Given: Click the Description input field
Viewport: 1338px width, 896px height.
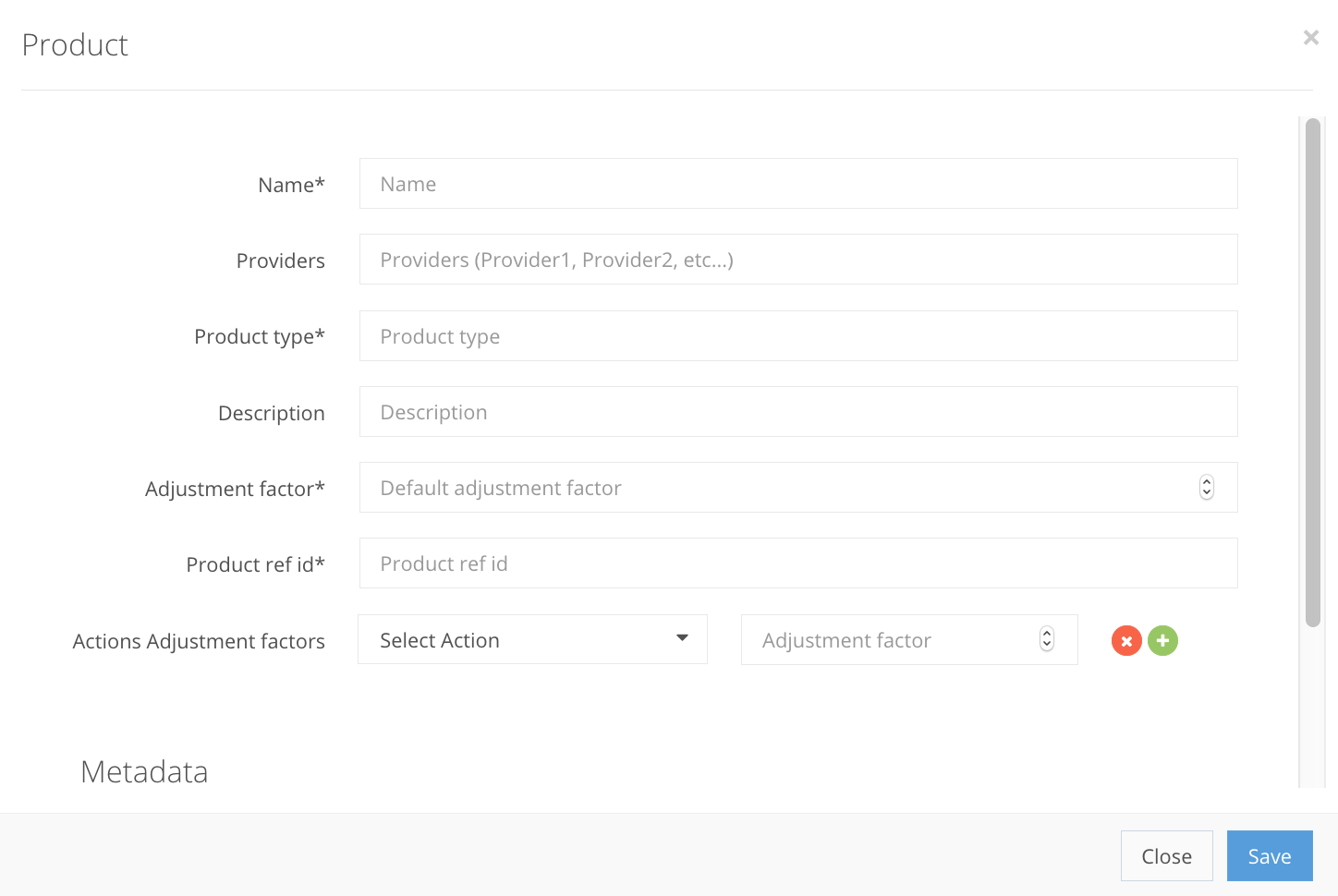Looking at the screenshot, I should [798, 411].
